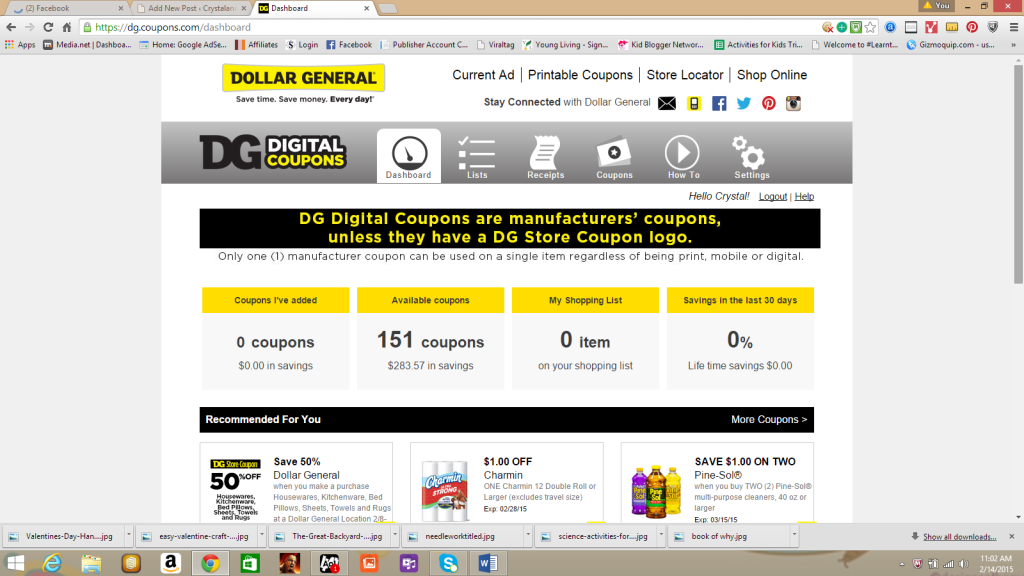Image resolution: width=1024 pixels, height=576 pixels.
Task: Open browser home page
Action: tap(67, 27)
